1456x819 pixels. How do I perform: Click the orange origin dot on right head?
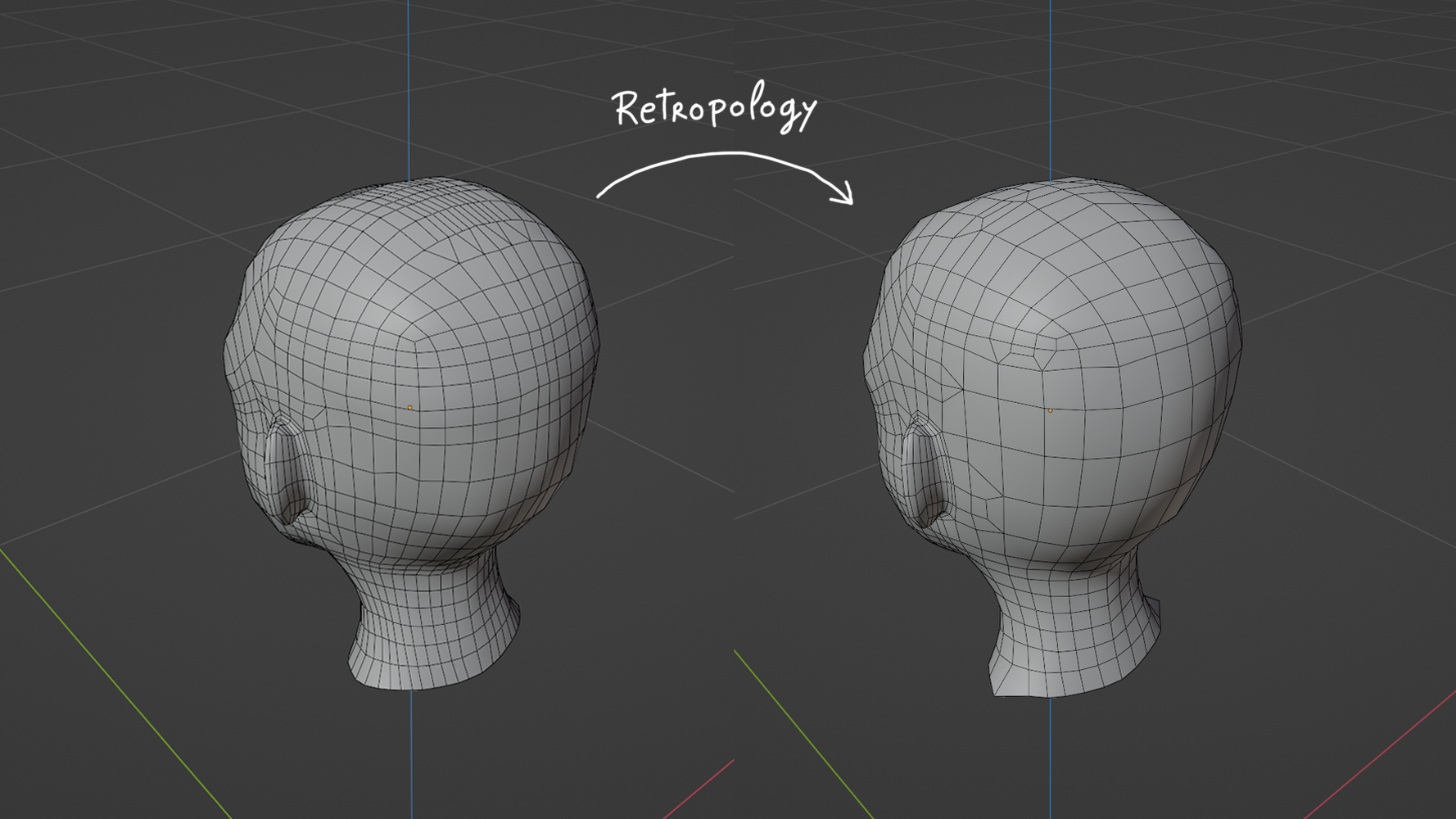click(1051, 410)
